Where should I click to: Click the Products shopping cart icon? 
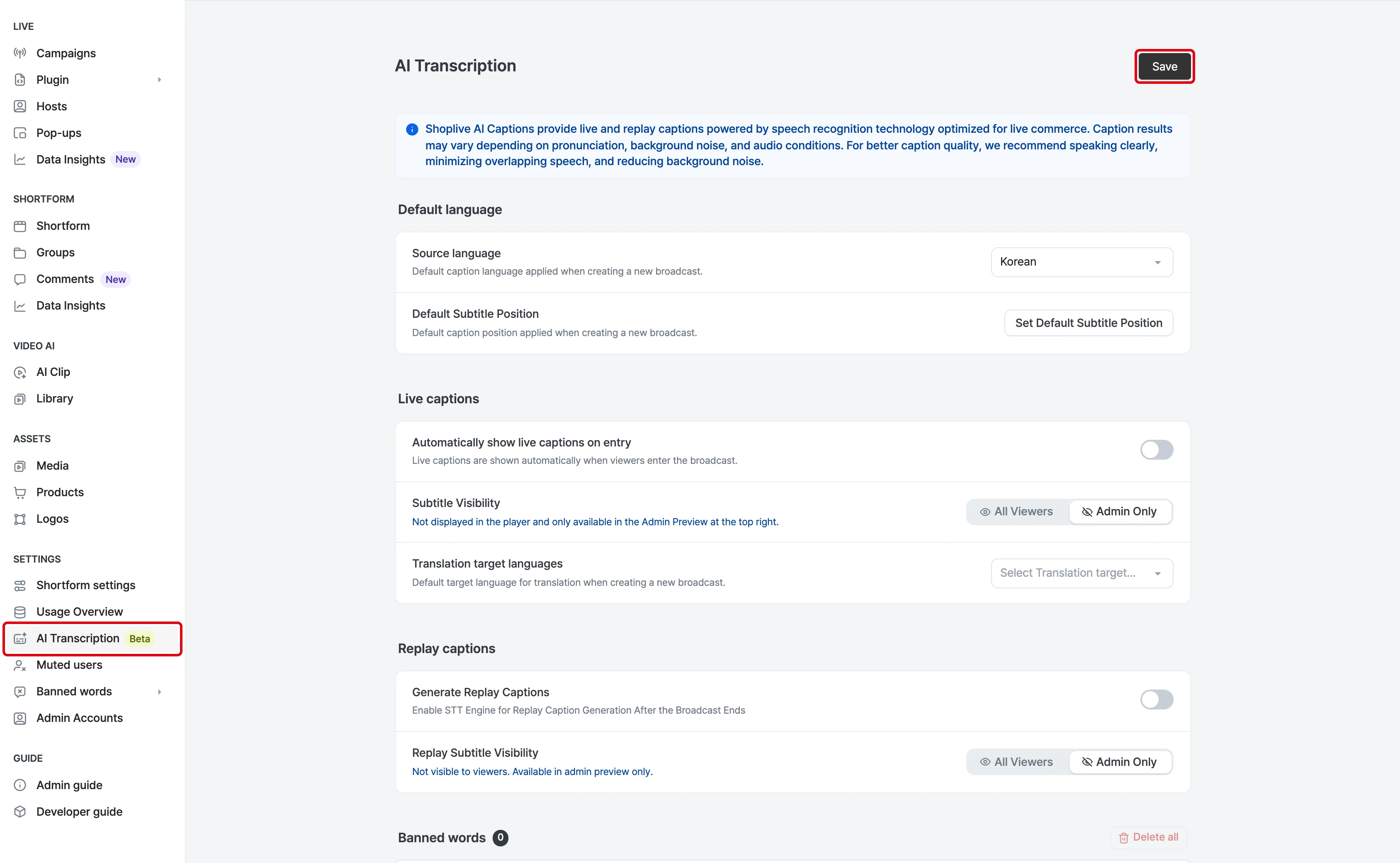coord(20,492)
